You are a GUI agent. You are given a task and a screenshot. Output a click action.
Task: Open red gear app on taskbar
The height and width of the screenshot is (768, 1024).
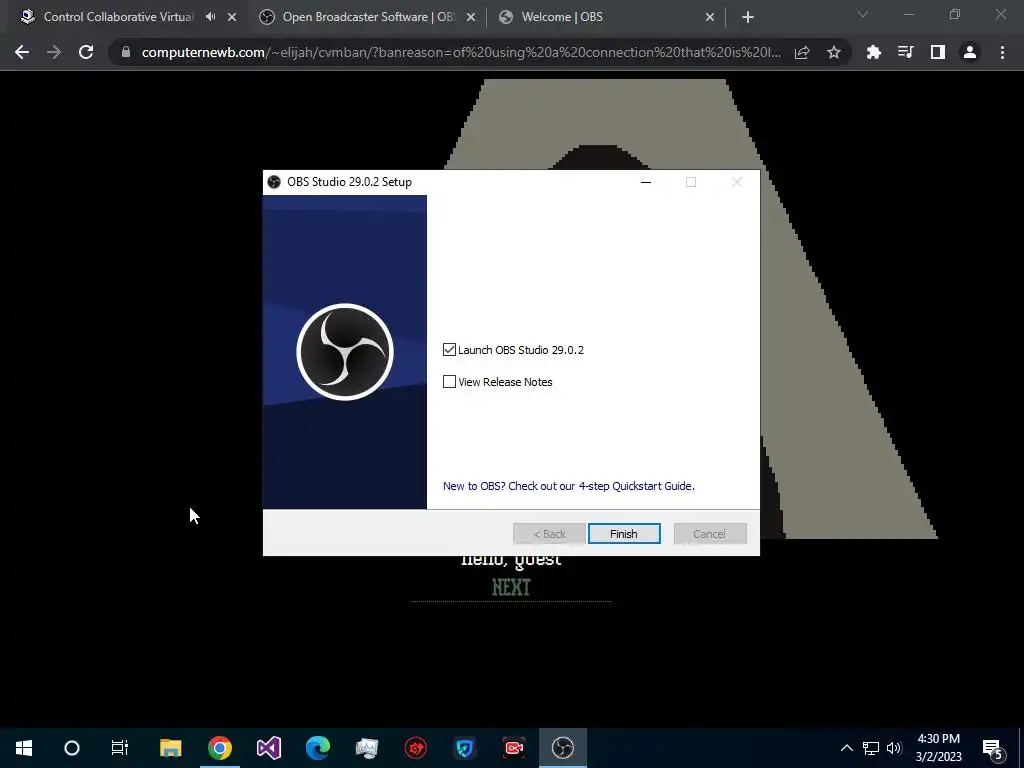click(x=416, y=748)
